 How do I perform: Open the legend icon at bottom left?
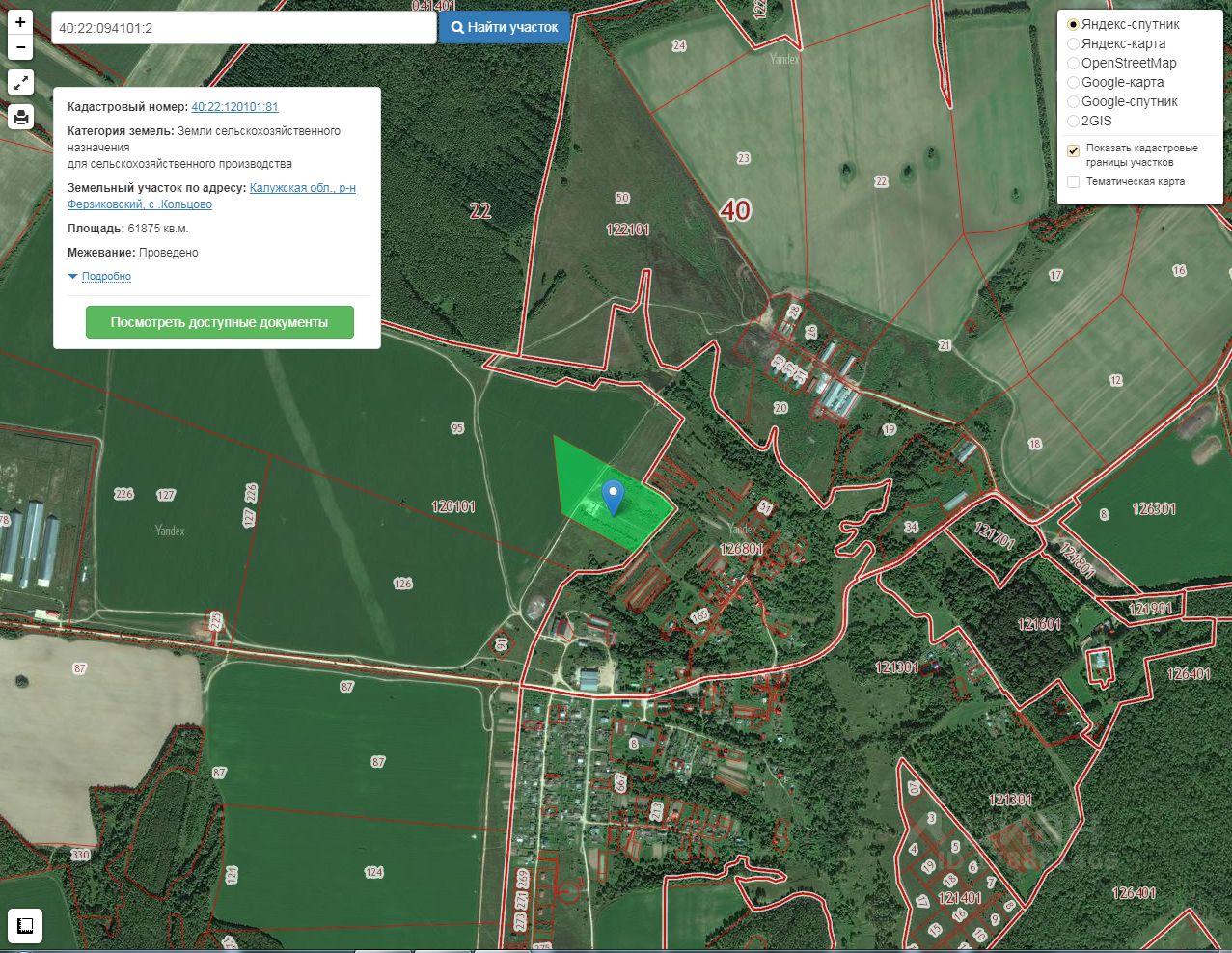point(25,926)
